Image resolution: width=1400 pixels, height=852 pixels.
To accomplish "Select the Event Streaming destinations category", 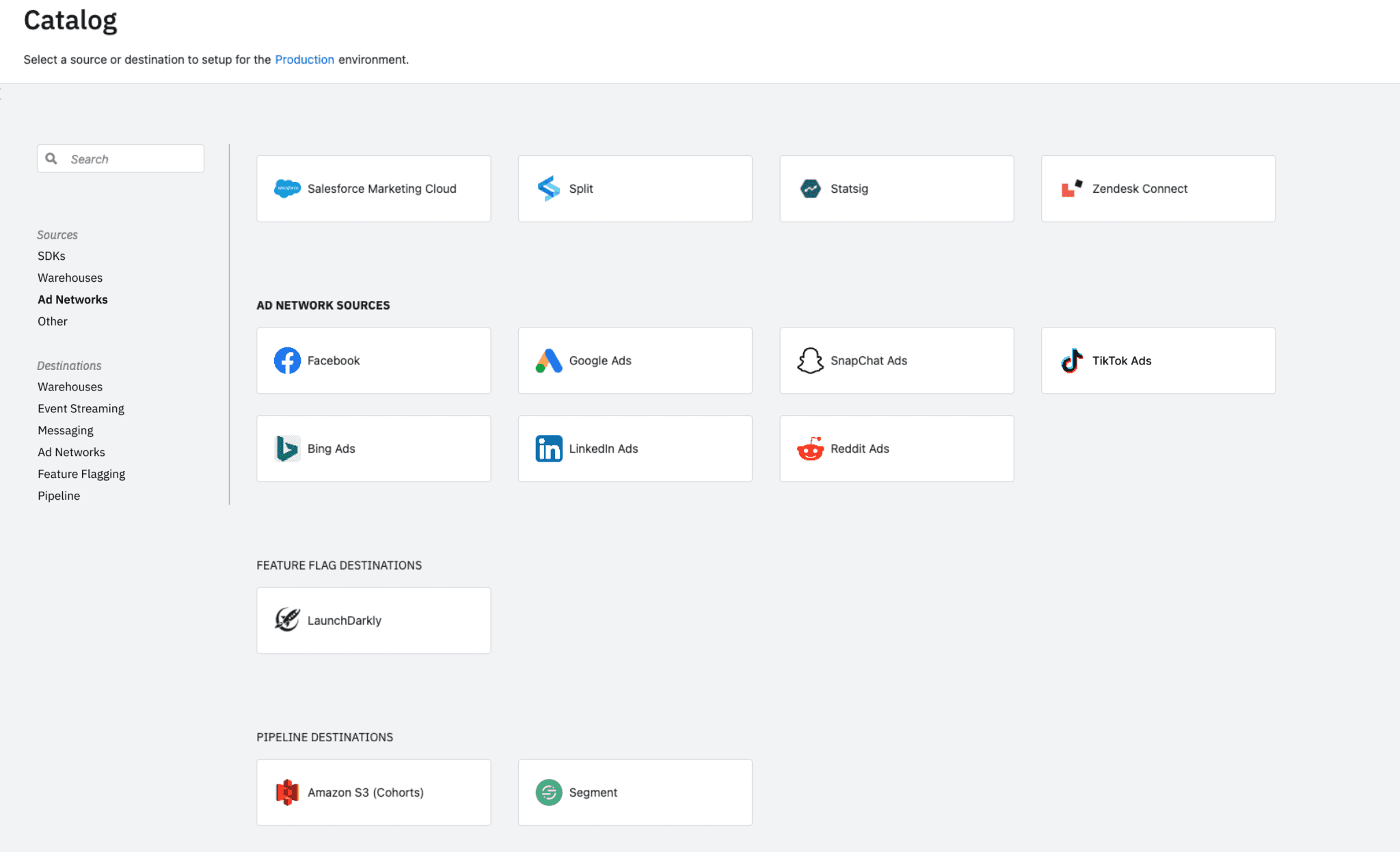I will [81, 408].
